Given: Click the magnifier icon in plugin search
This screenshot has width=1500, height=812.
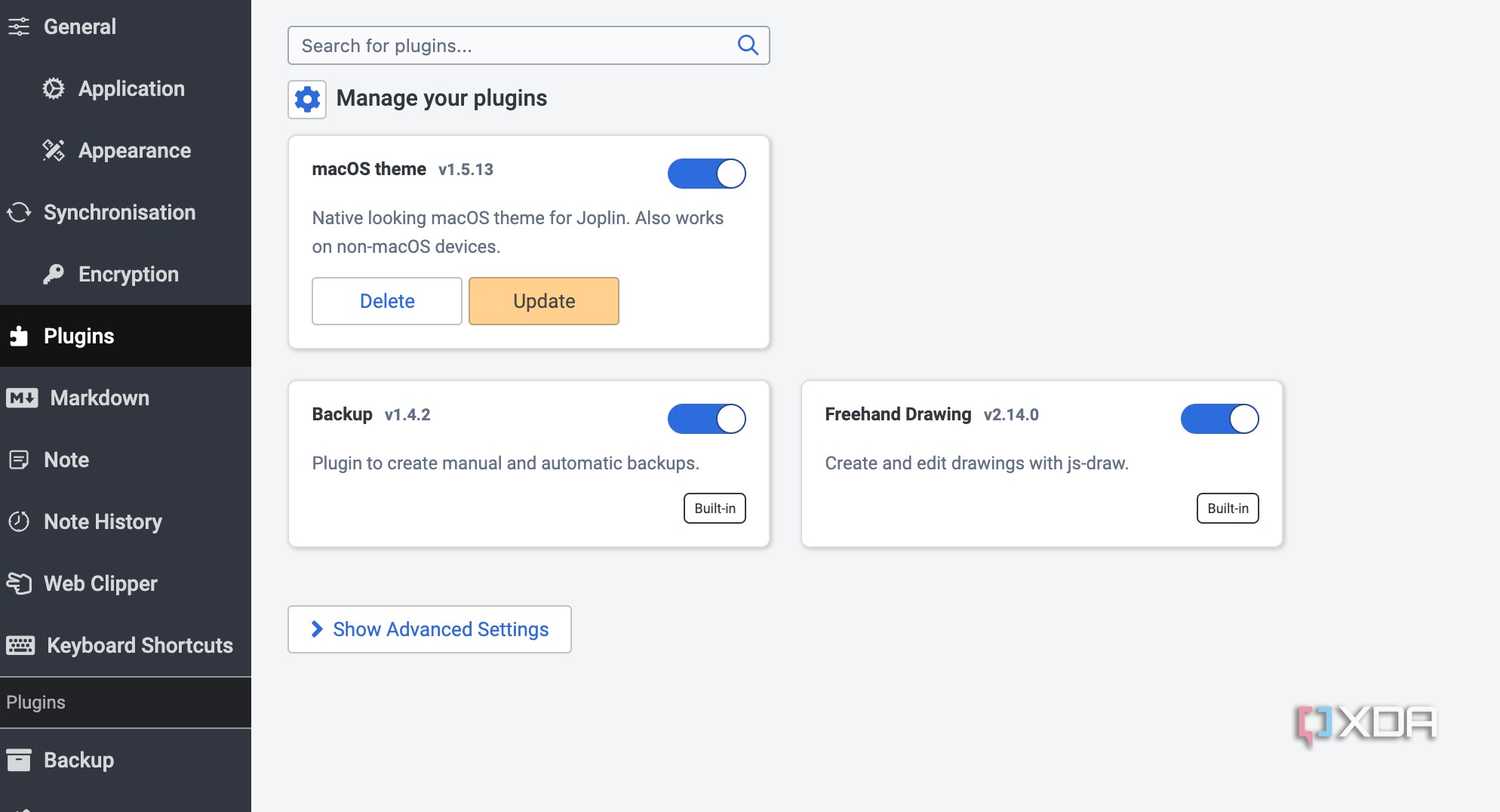Looking at the screenshot, I should coord(747,45).
